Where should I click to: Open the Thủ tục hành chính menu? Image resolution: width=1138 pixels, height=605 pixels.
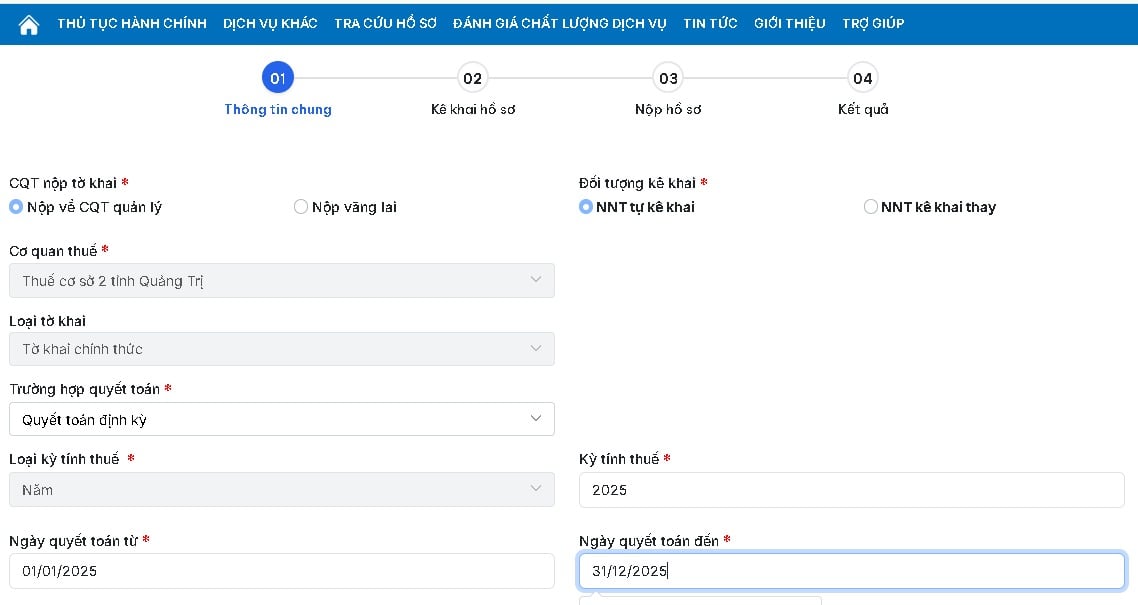pos(132,23)
